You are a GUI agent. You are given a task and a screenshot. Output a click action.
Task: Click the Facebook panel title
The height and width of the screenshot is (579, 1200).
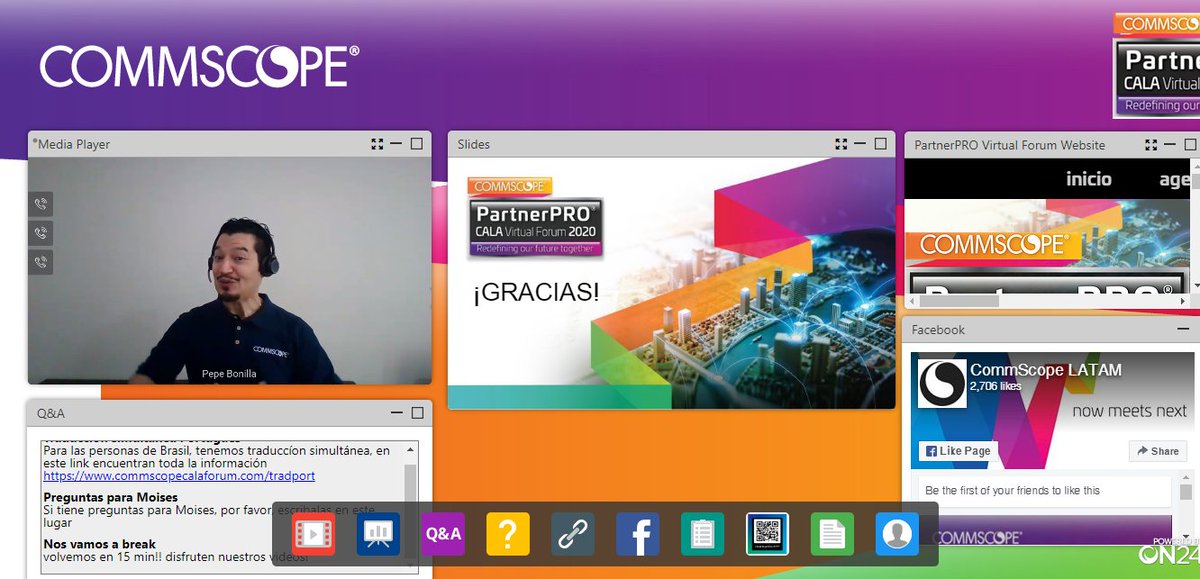click(x=938, y=329)
